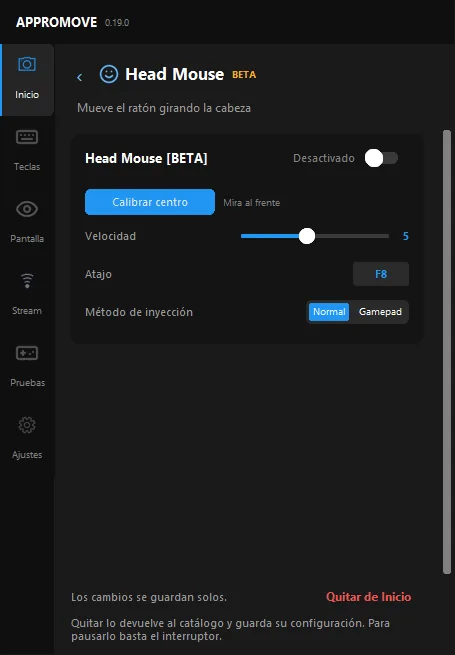
Task: Click Los cambios se guardan solos text
Action: pyautogui.click(x=149, y=597)
